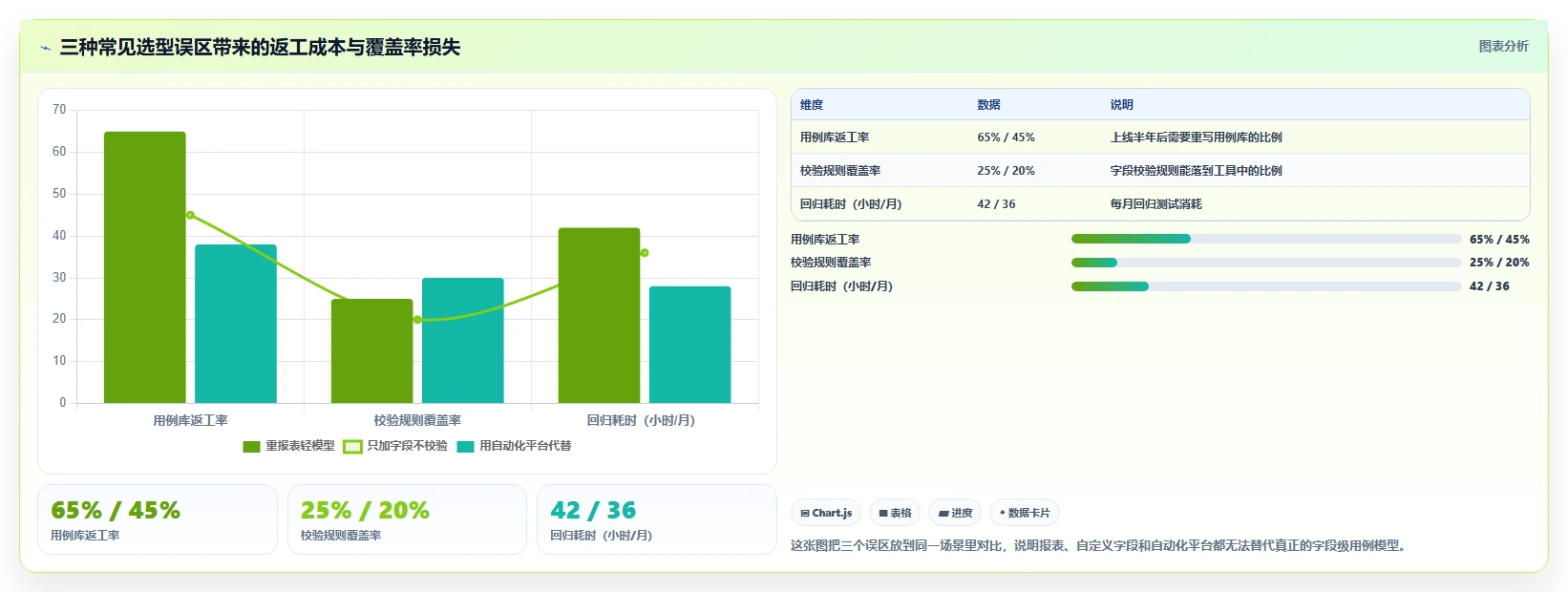Screen dimensions: 1568x592
Task: Click the caption text starting with 这张图把三个误区
Action: click(x=1099, y=546)
